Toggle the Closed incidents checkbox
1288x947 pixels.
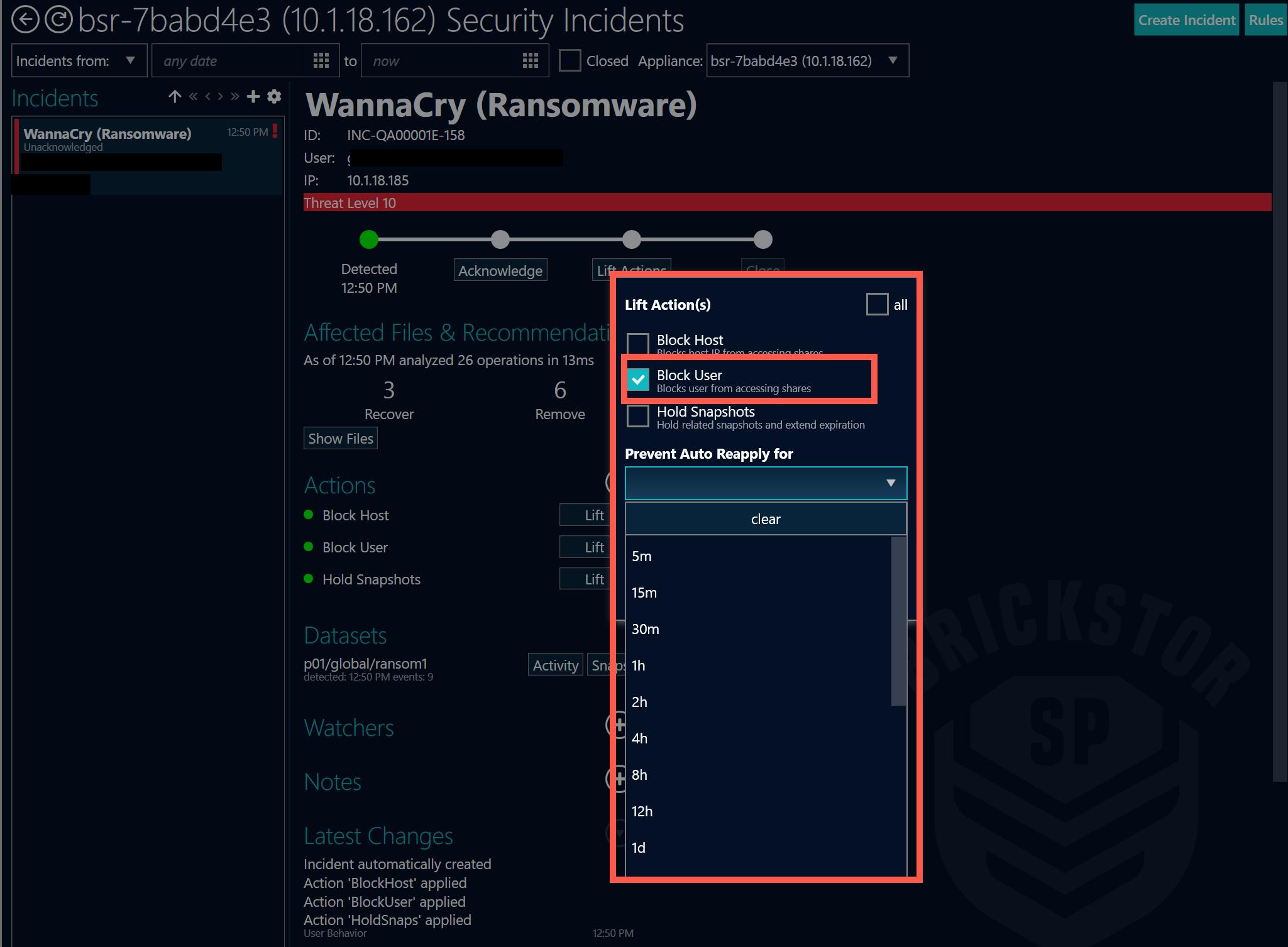(570, 61)
